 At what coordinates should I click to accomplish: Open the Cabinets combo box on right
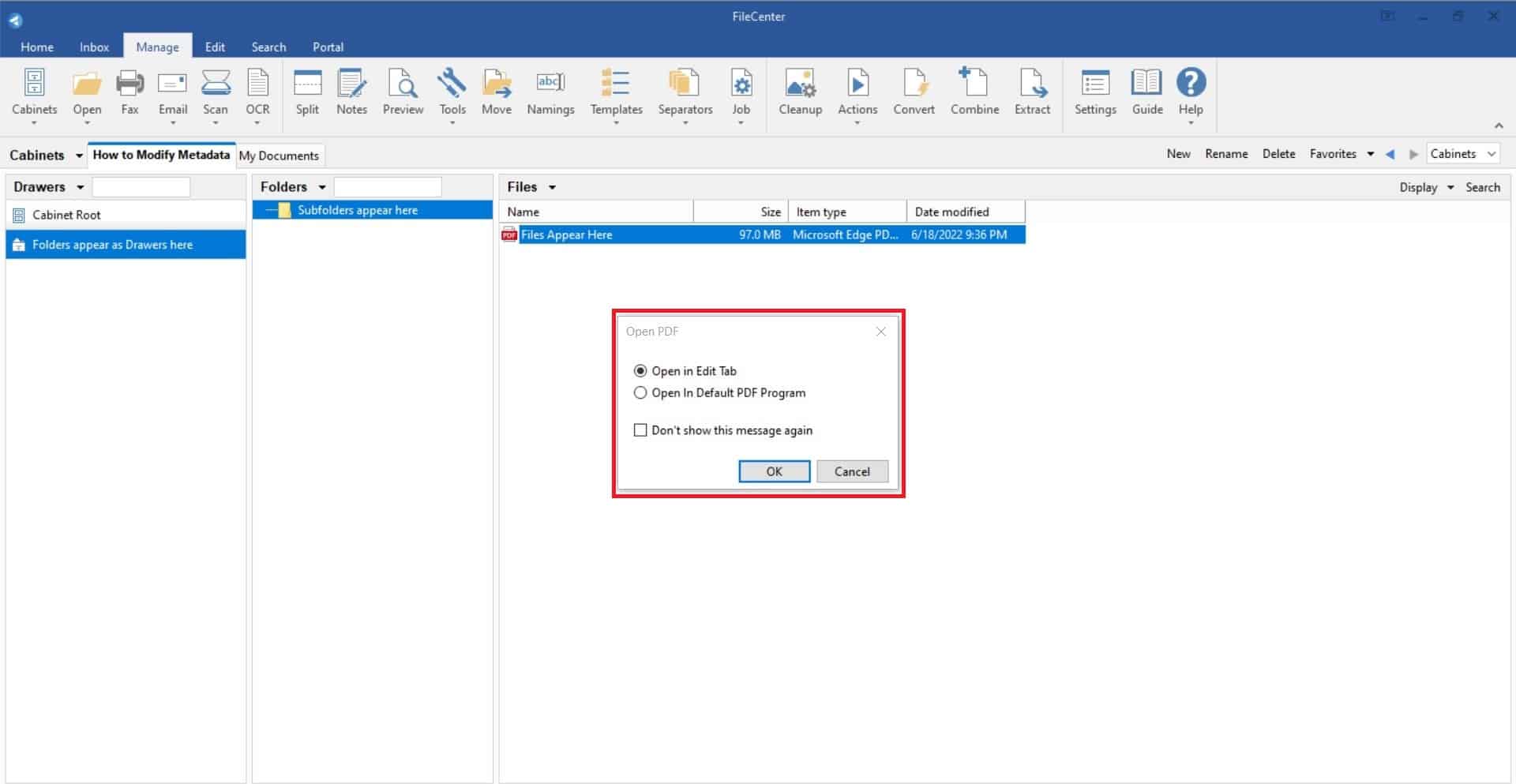pyautogui.click(x=1462, y=154)
